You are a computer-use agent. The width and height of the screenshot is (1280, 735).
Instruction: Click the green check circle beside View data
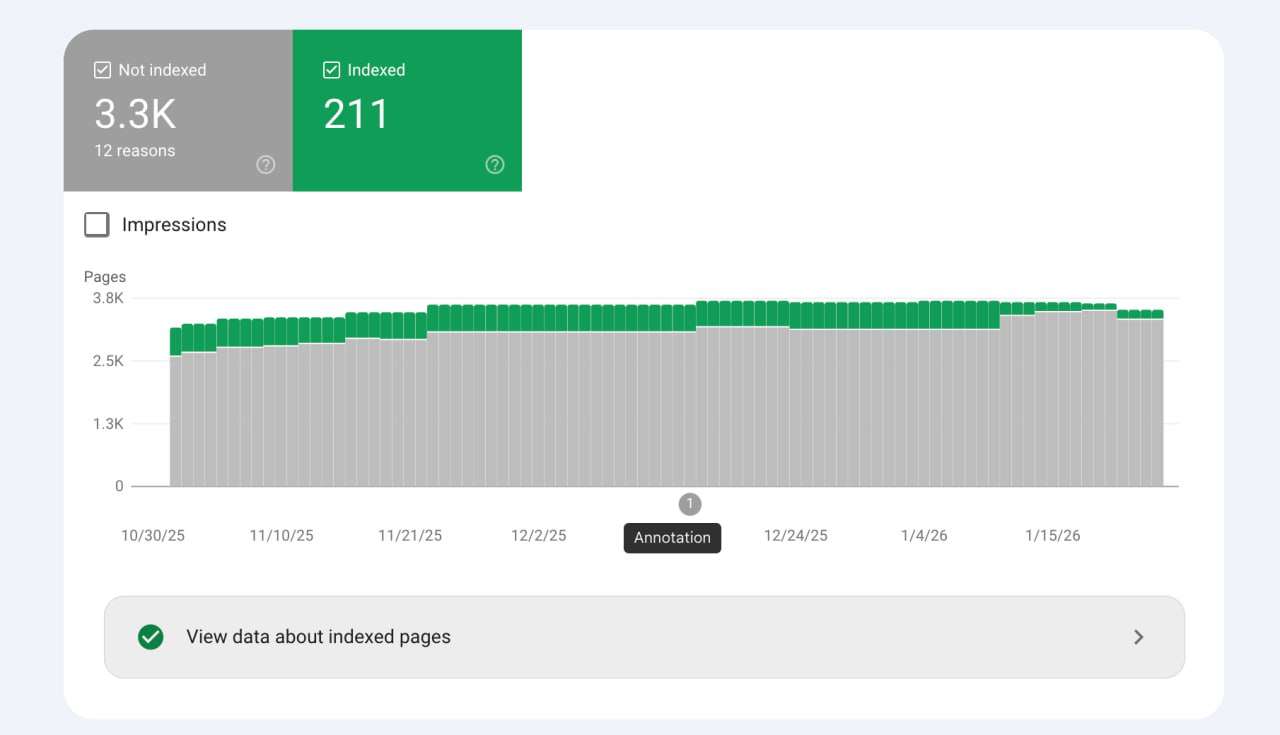coord(150,636)
